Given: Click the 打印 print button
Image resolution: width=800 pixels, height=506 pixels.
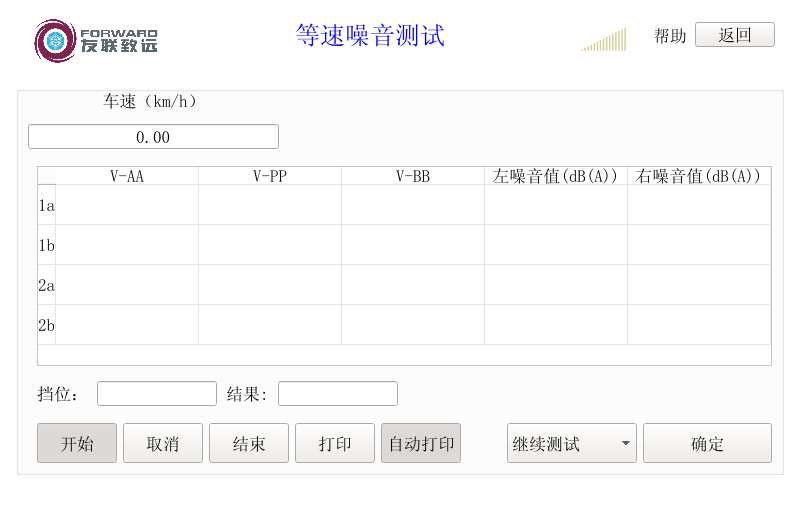Looking at the screenshot, I should coord(335,443).
